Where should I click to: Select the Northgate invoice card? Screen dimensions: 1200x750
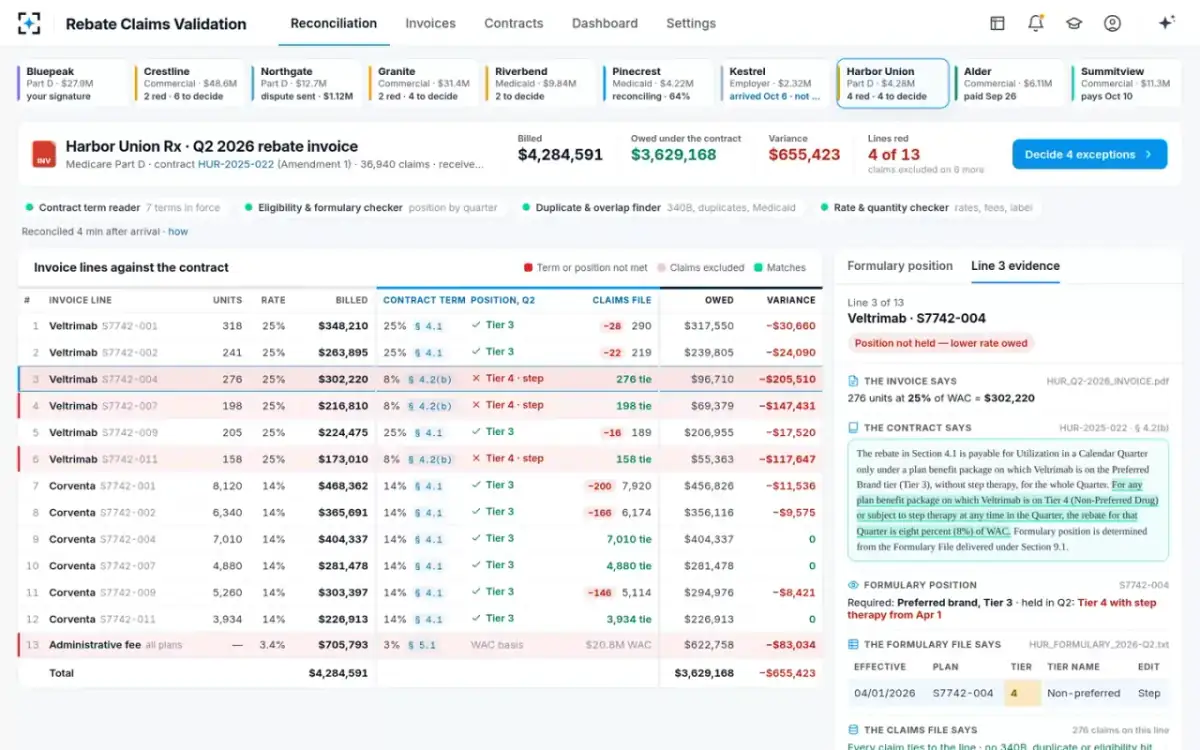click(x=307, y=83)
